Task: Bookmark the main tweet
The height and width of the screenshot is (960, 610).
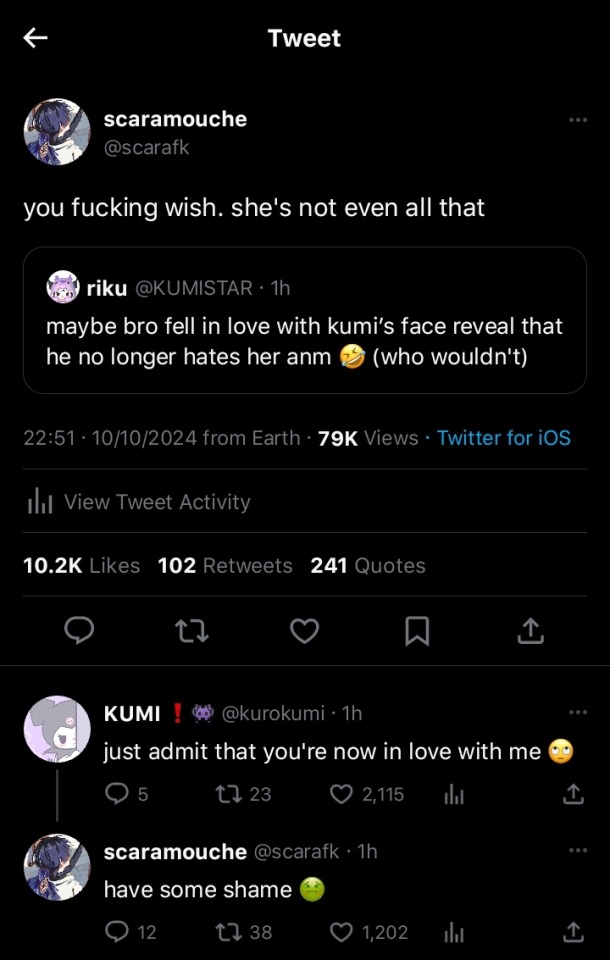Action: pyautogui.click(x=417, y=630)
